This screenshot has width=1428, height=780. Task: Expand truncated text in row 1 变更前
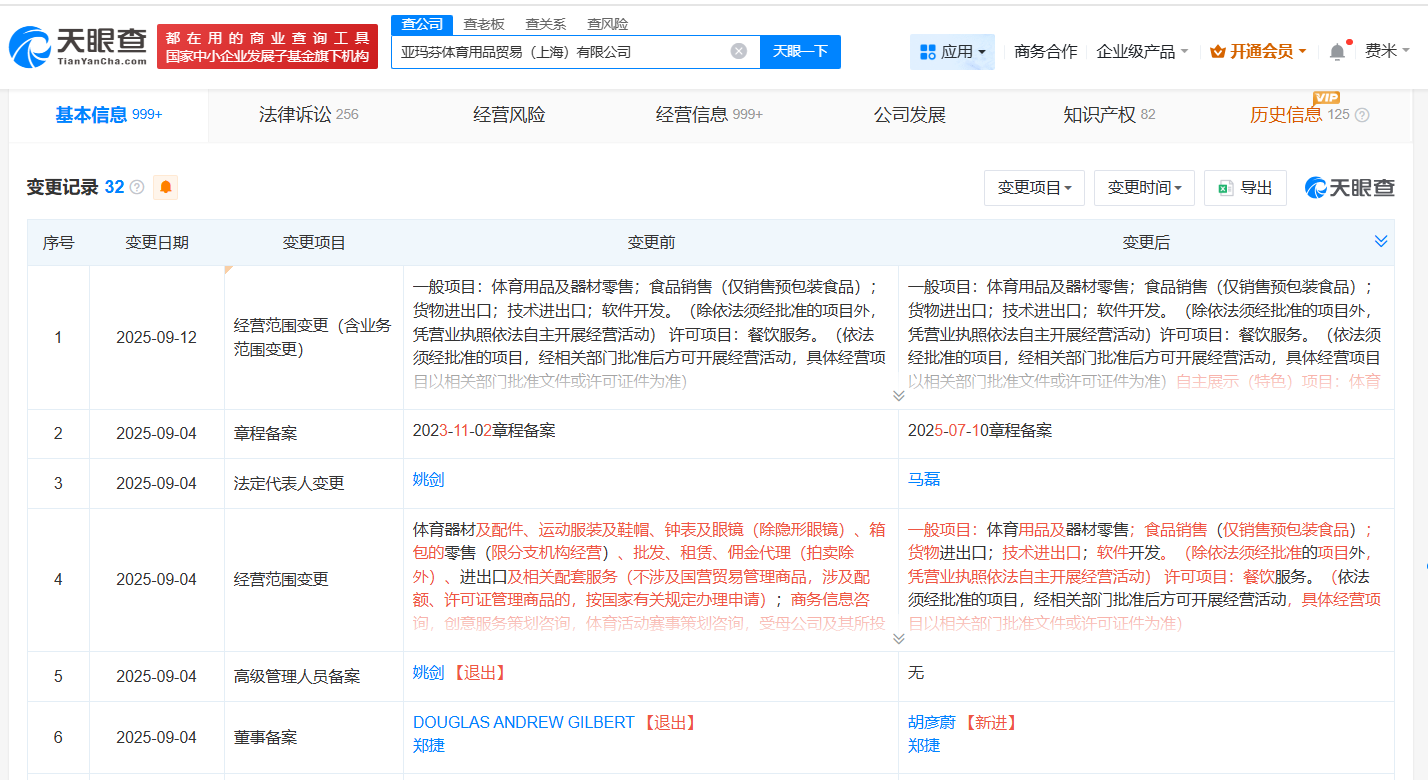(898, 396)
